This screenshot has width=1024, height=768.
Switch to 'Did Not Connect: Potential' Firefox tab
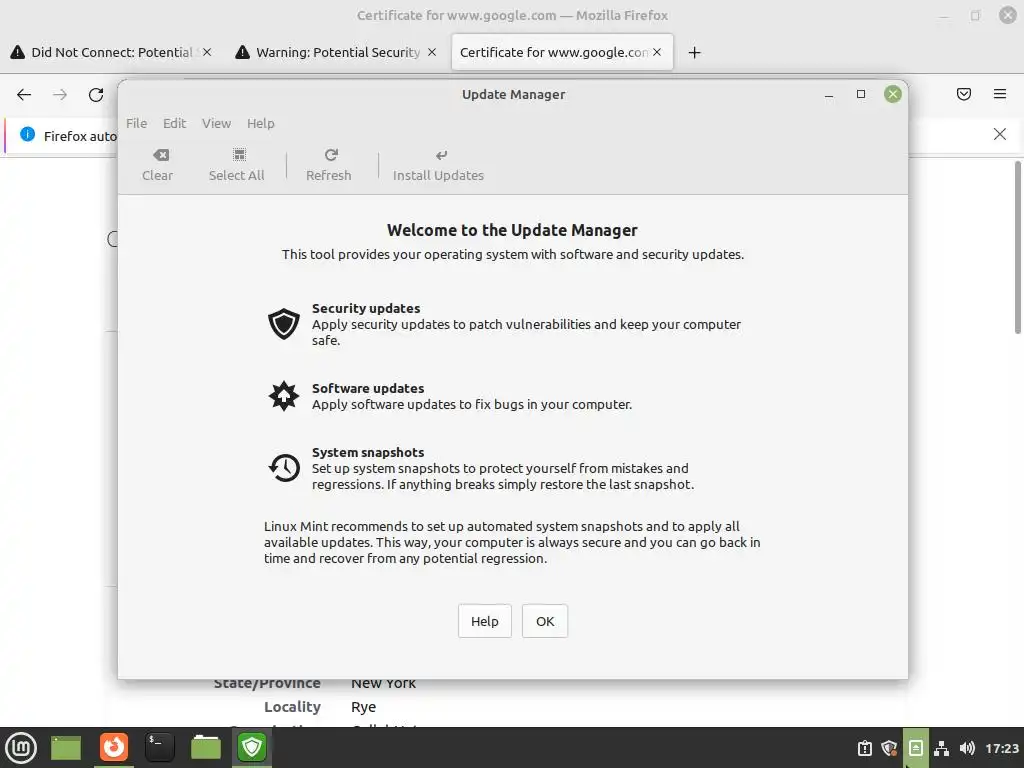click(x=111, y=52)
